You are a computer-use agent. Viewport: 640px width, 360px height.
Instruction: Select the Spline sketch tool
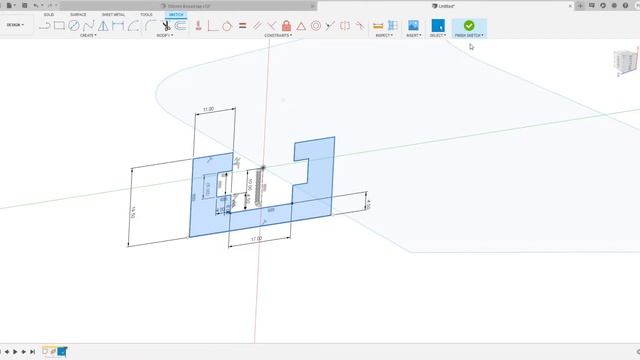click(88, 26)
